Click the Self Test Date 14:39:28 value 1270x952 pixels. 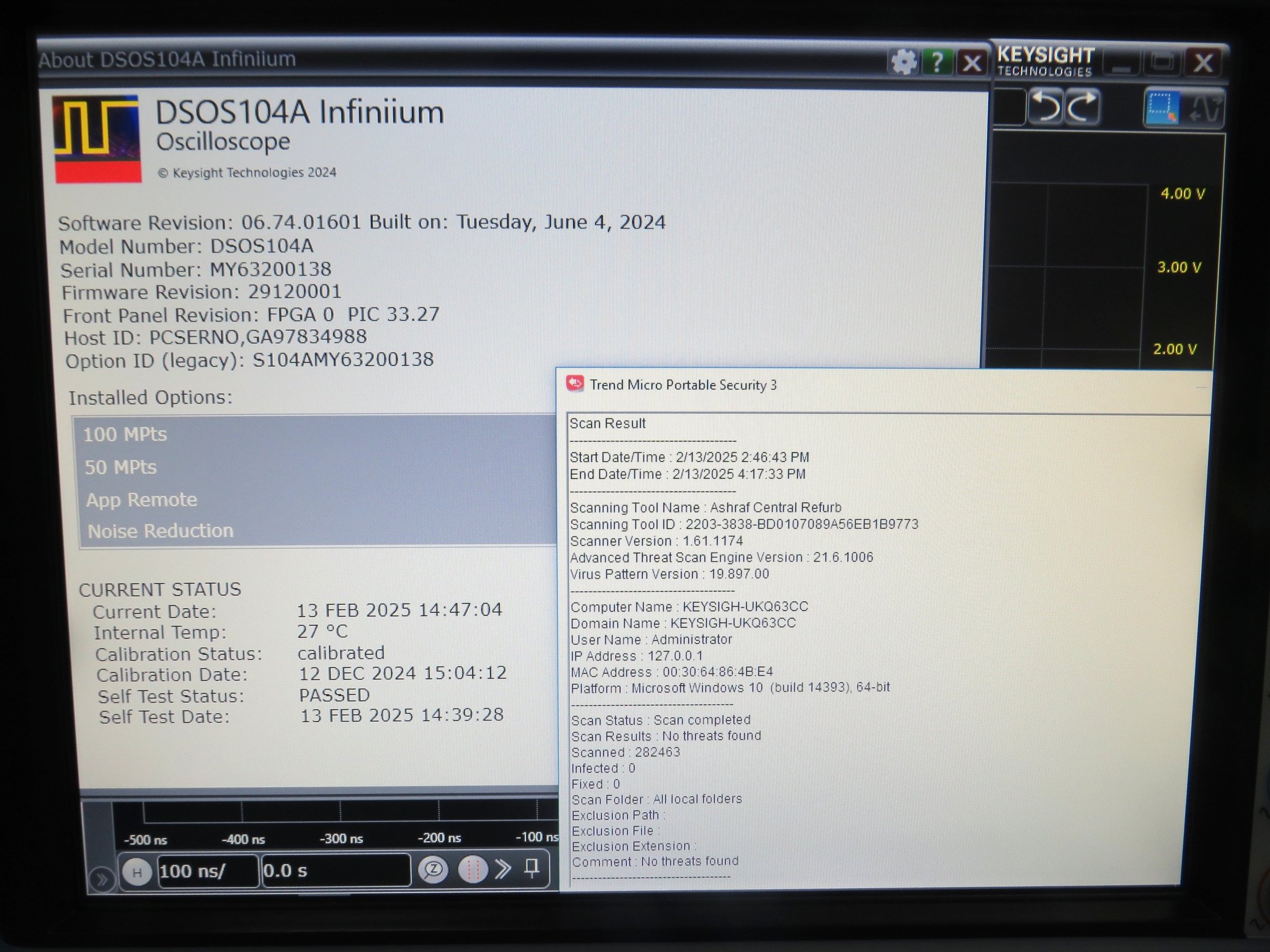click(402, 716)
